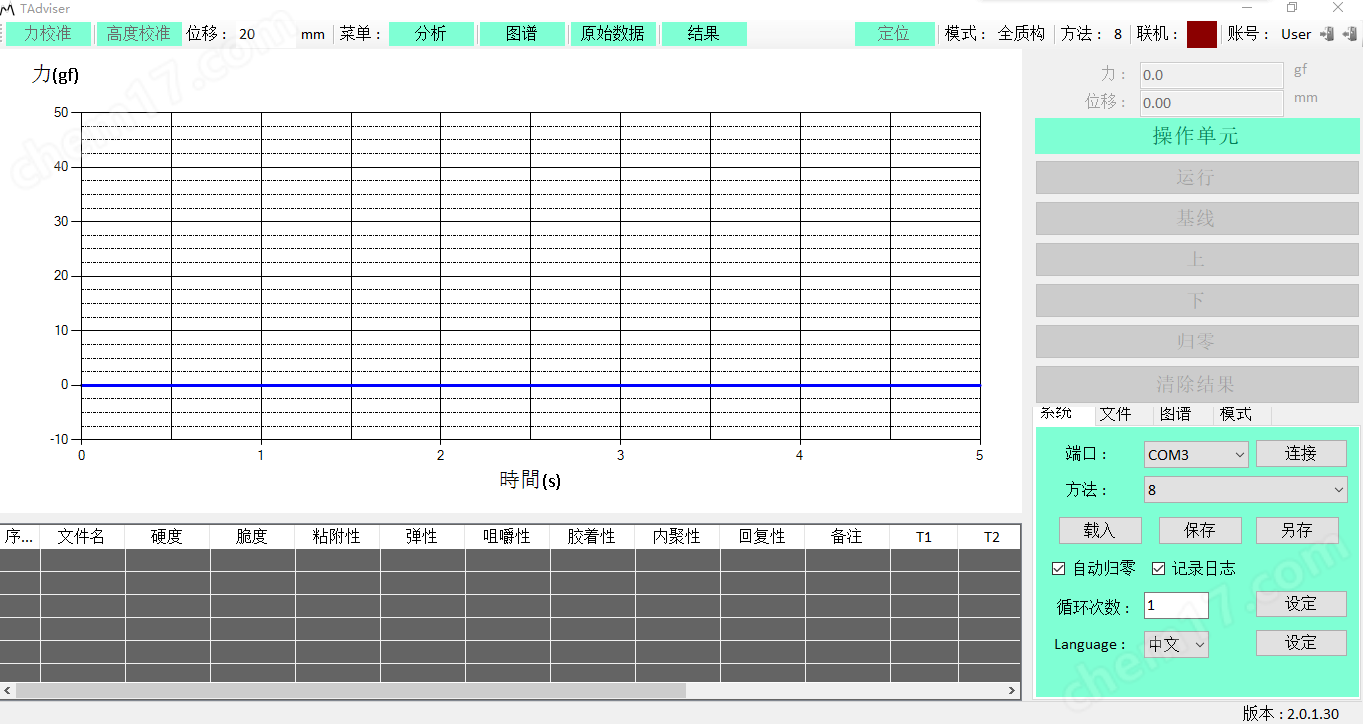Screen dimensions: 1363x724
Task: Click the 定位 (positioning) toolbar item
Action: [894, 33]
